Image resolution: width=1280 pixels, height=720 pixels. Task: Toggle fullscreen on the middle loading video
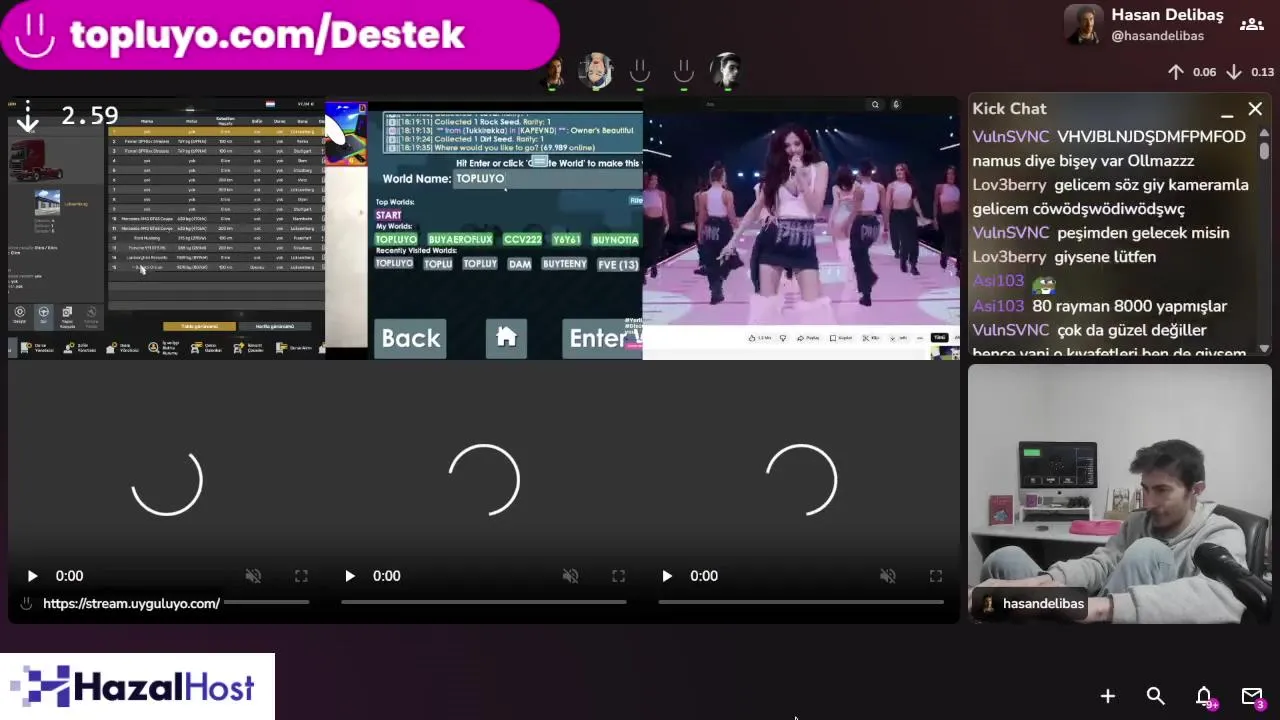[618, 576]
